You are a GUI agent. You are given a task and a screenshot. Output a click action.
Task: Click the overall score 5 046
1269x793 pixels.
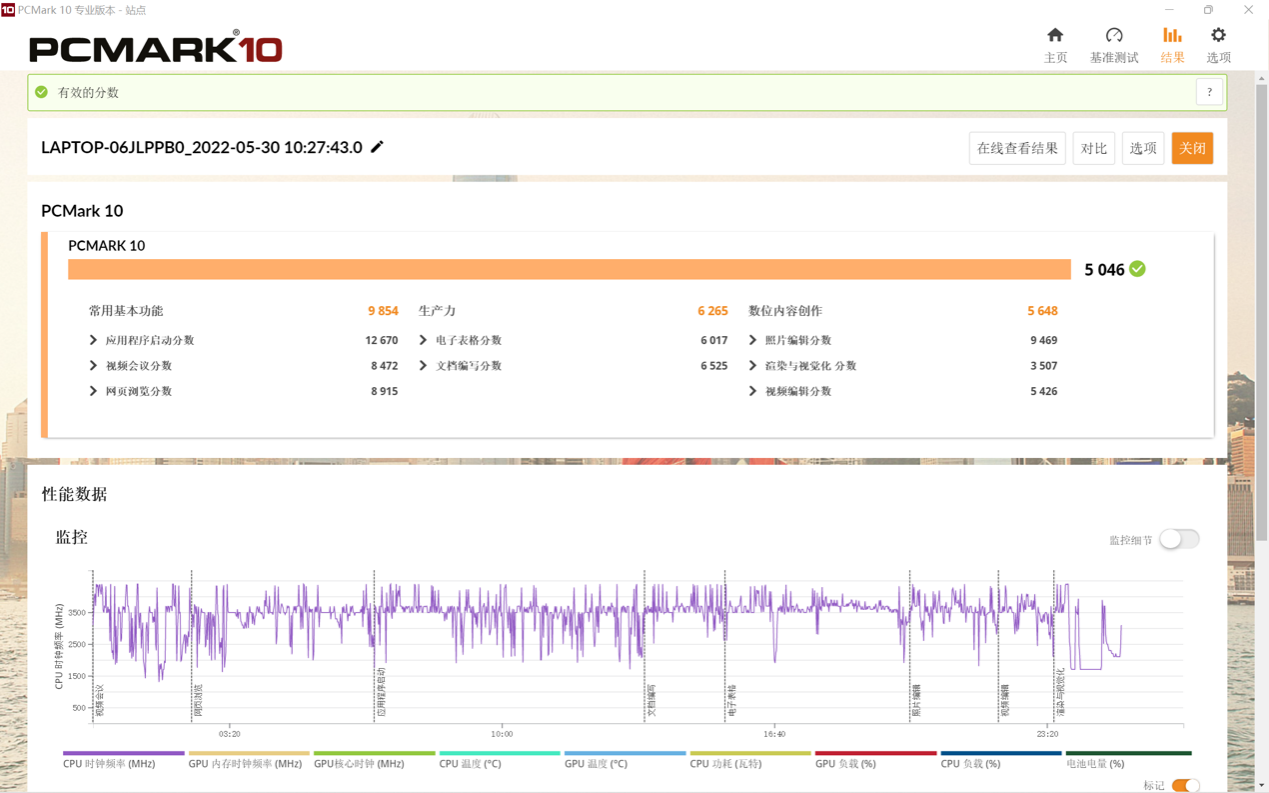click(1104, 270)
